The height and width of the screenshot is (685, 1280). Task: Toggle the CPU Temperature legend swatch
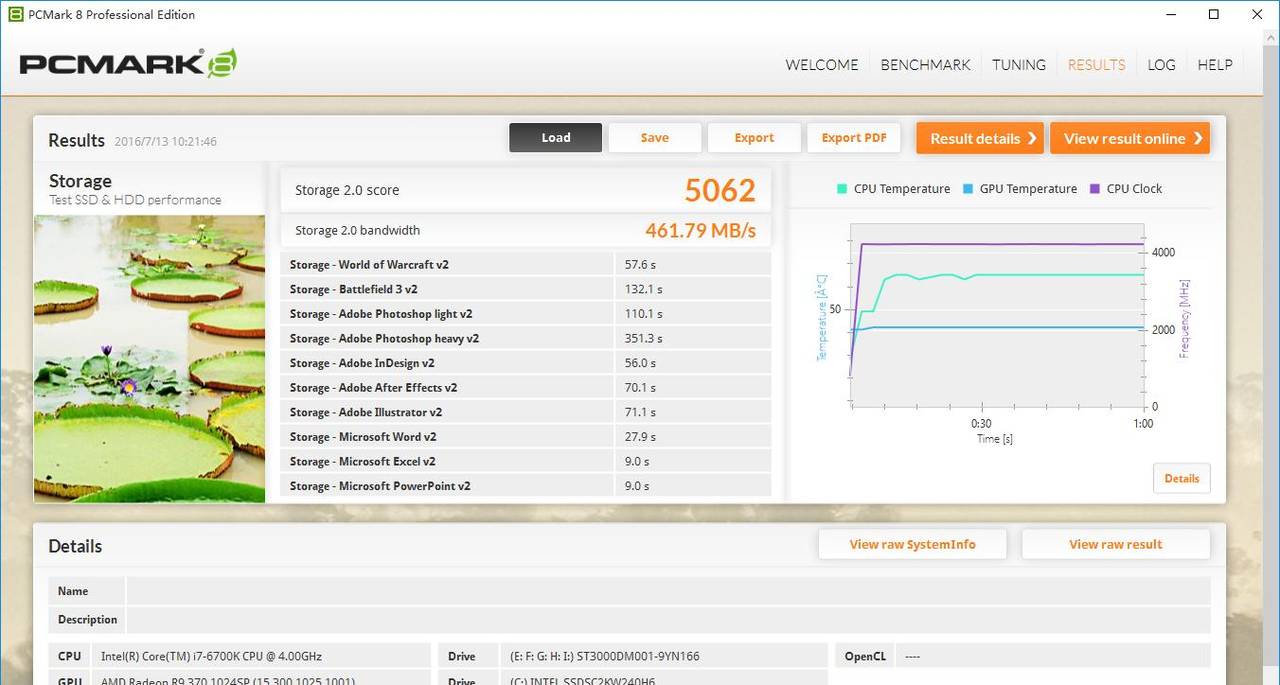[842, 189]
